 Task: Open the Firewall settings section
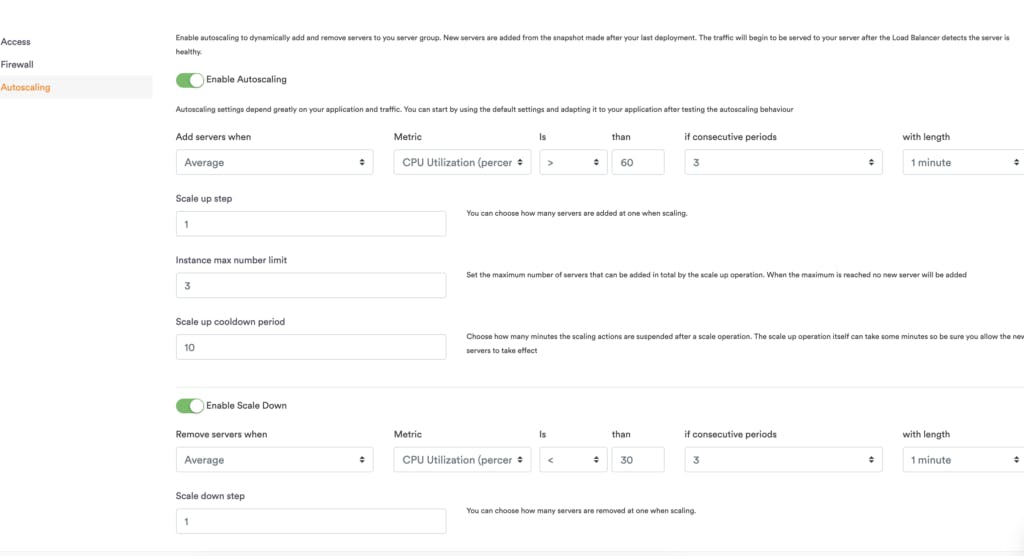(18, 64)
